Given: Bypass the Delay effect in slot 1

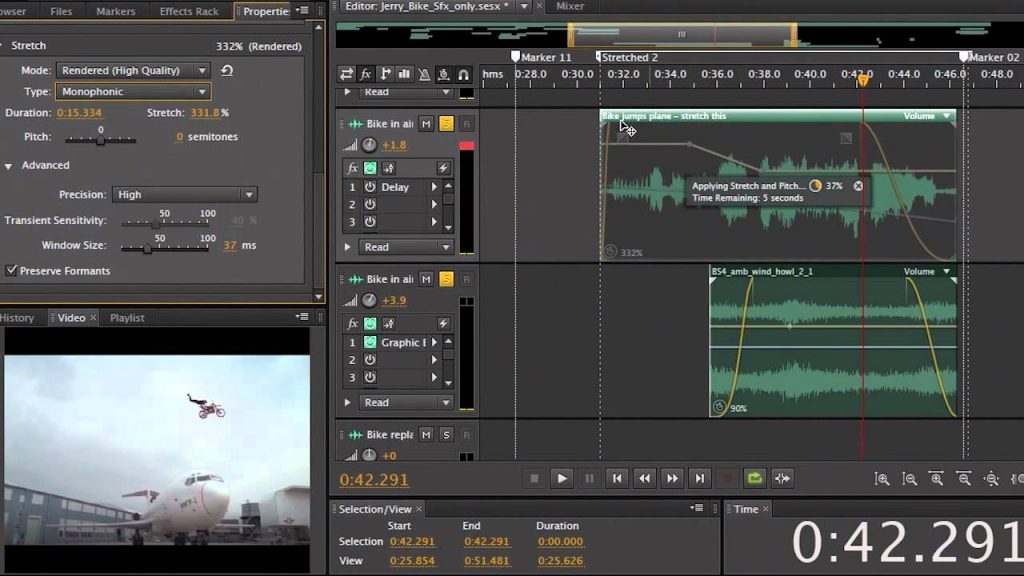Looking at the screenshot, I should click(x=370, y=187).
